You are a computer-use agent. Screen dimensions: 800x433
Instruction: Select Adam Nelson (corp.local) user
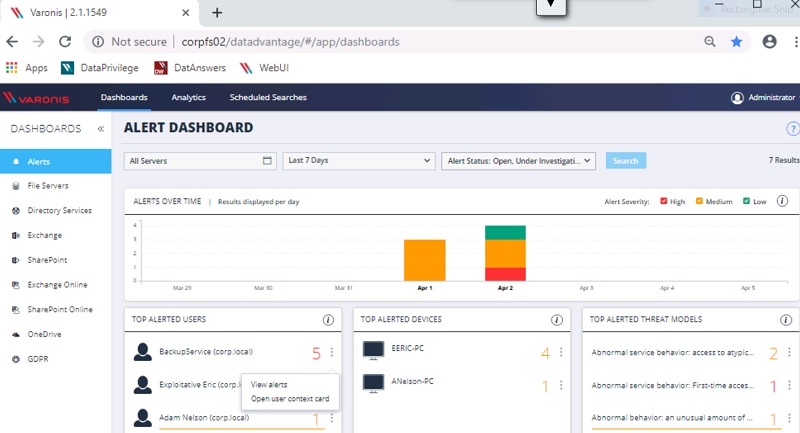[204, 418]
